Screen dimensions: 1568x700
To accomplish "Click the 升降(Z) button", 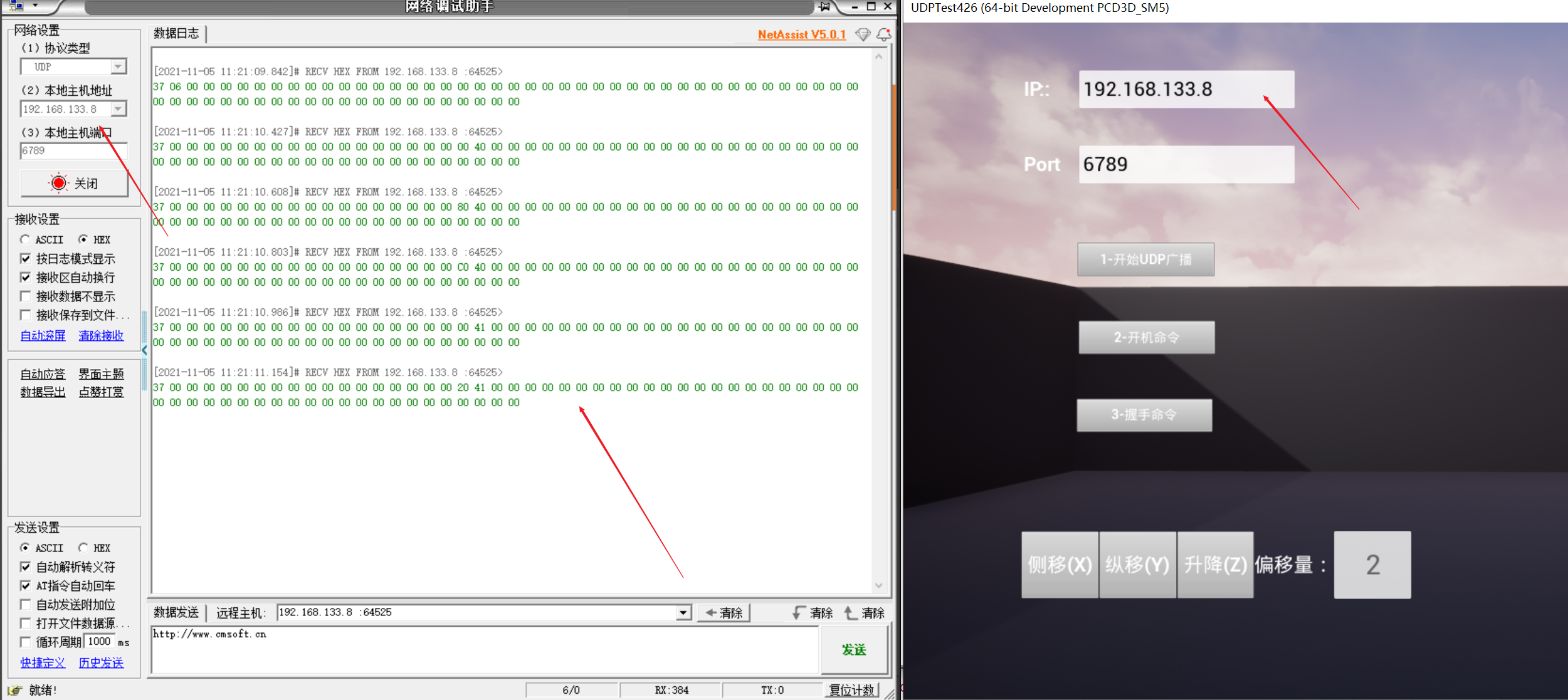I will 1216,565.
